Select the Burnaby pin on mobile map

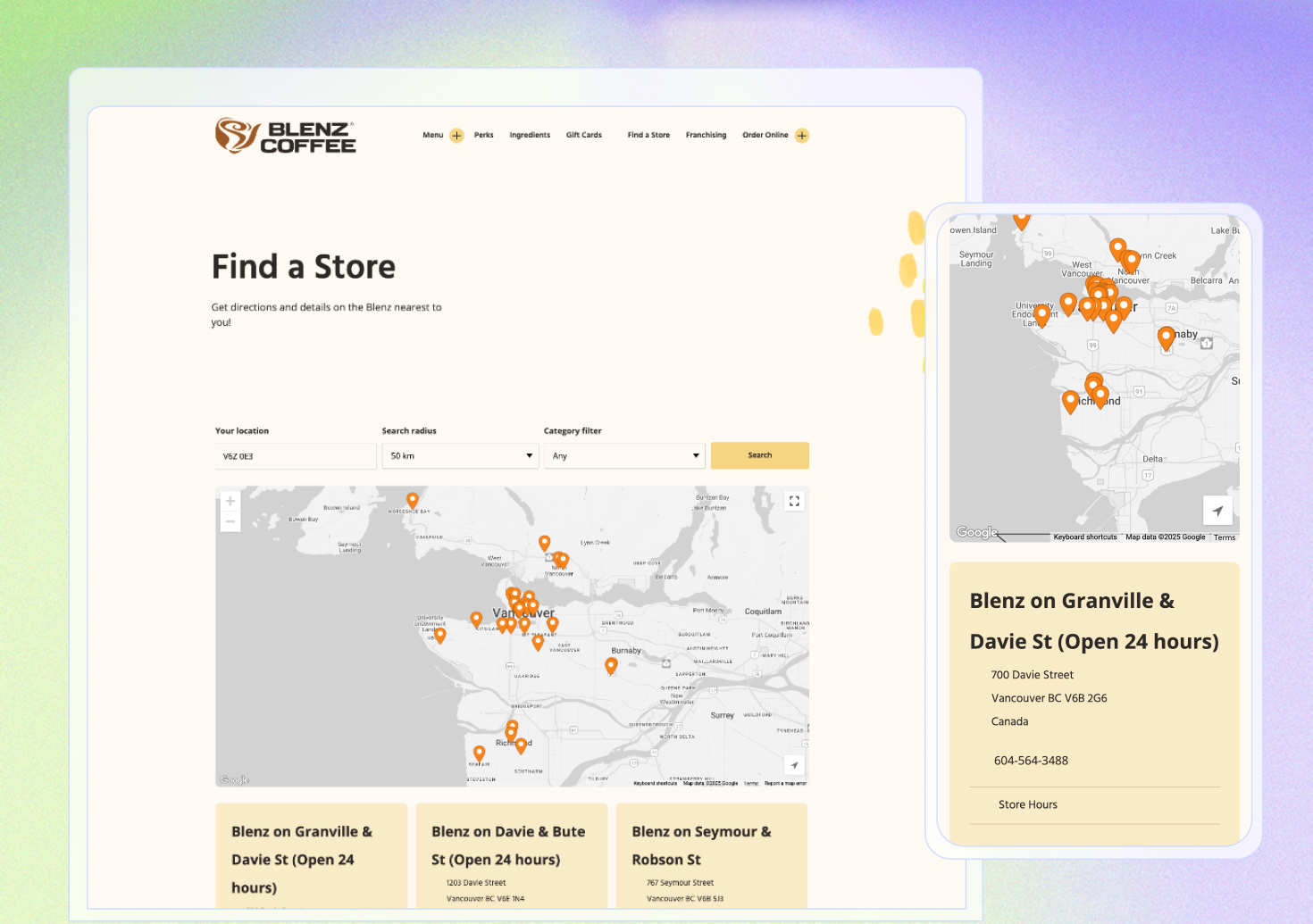[1166, 337]
